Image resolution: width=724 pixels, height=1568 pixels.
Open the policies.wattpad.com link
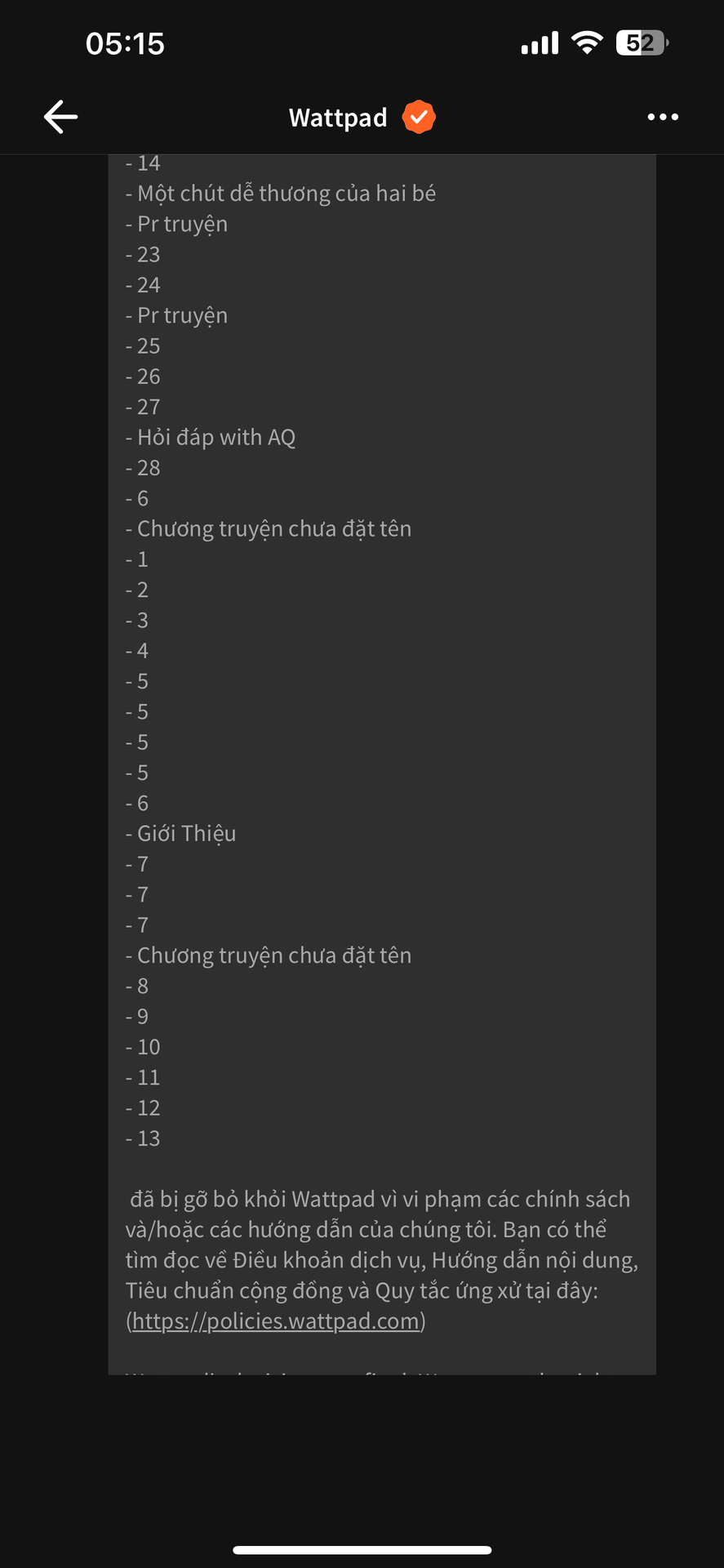[276, 1321]
